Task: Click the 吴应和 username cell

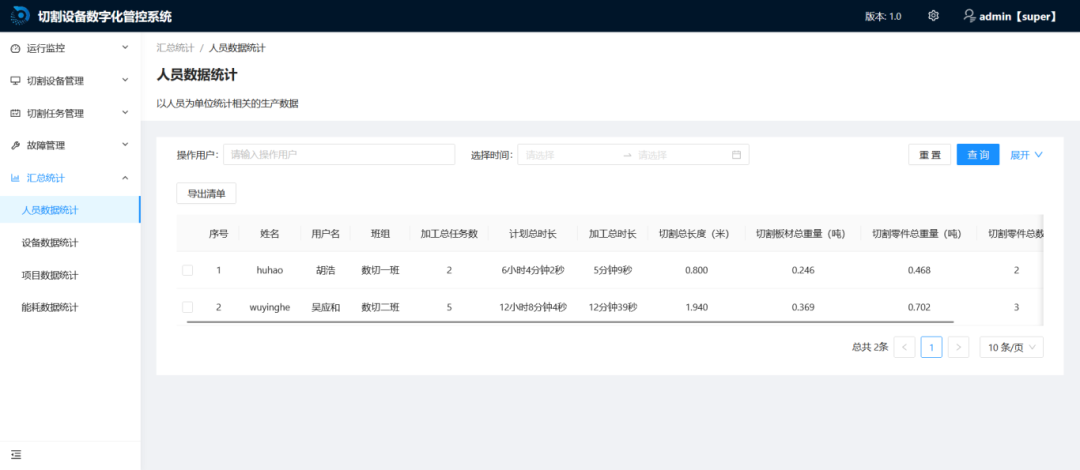Action: pyautogui.click(x=326, y=307)
